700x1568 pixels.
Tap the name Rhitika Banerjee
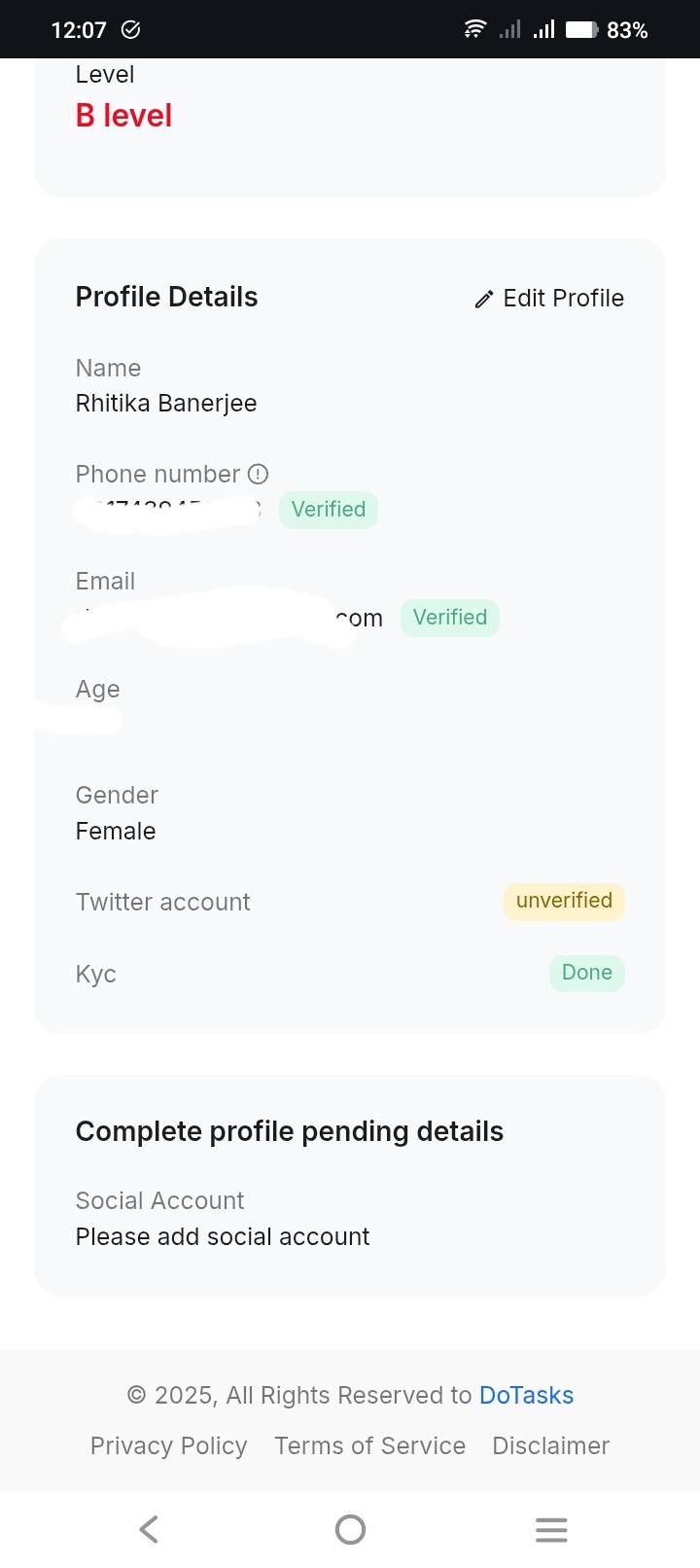166,404
